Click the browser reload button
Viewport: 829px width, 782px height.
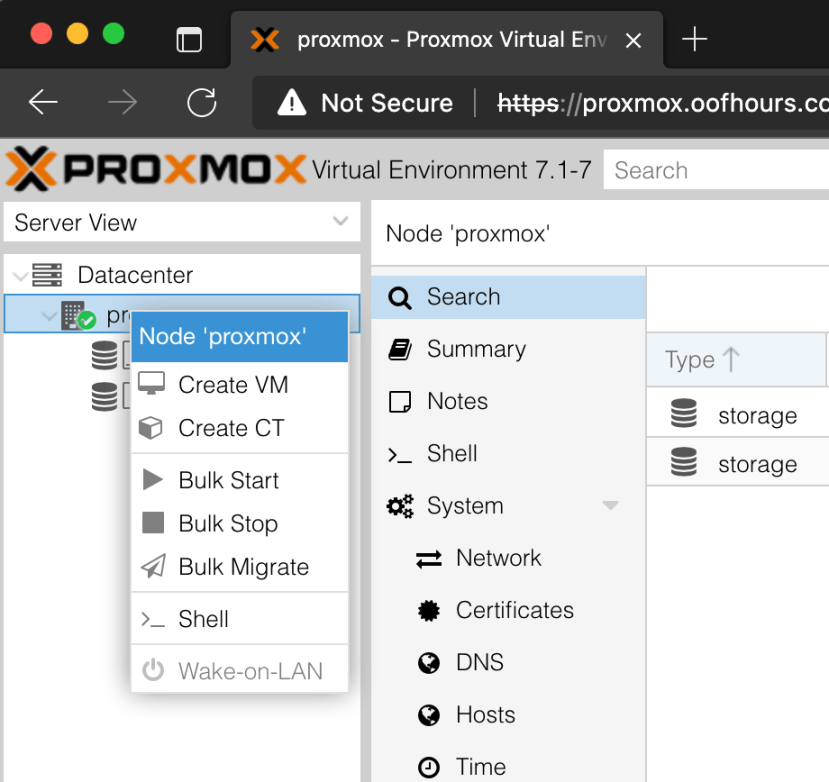tap(202, 102)
